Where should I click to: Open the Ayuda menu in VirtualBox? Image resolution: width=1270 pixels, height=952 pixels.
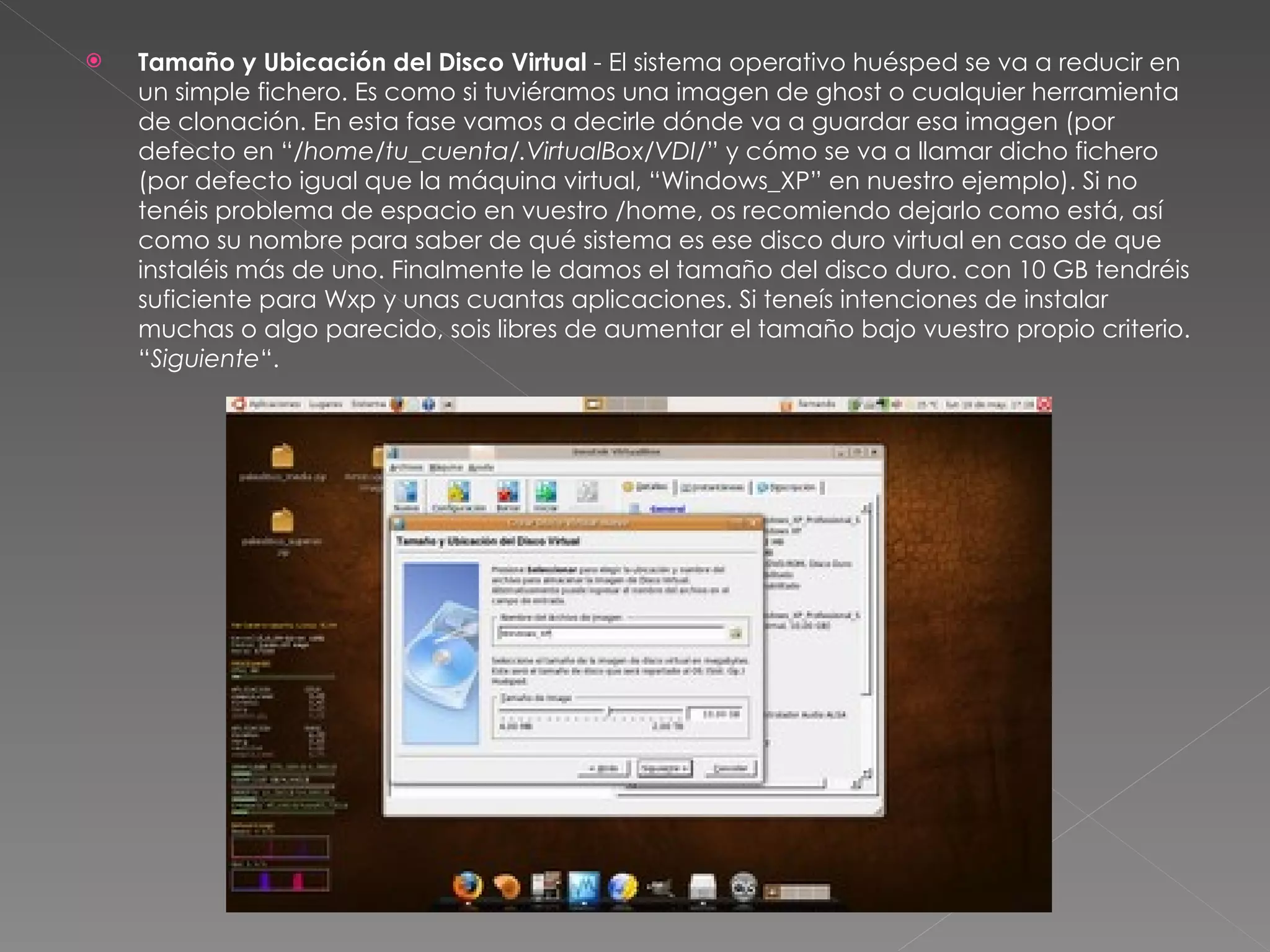pos(481,467)
